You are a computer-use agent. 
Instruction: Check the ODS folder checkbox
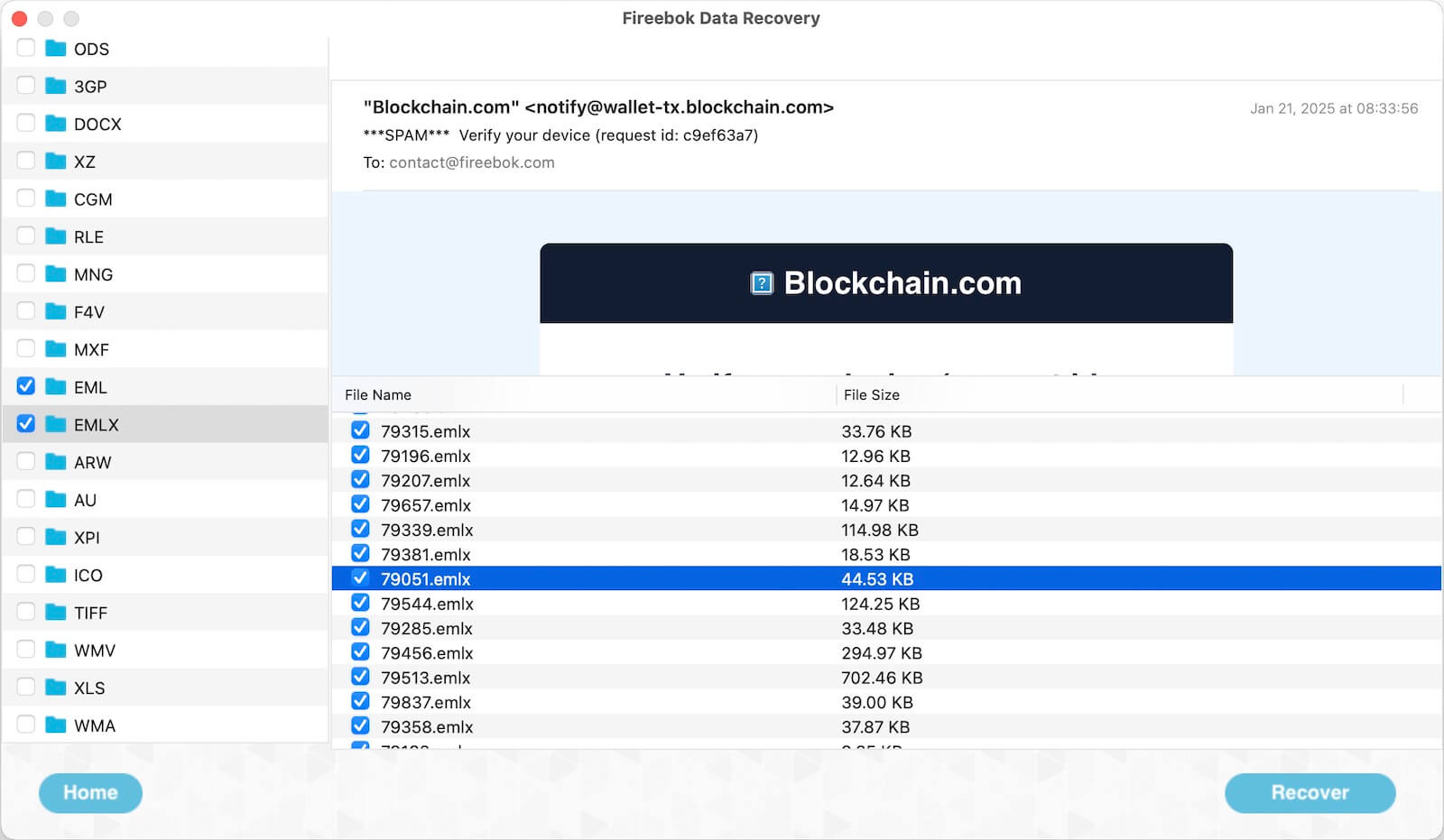26,48
